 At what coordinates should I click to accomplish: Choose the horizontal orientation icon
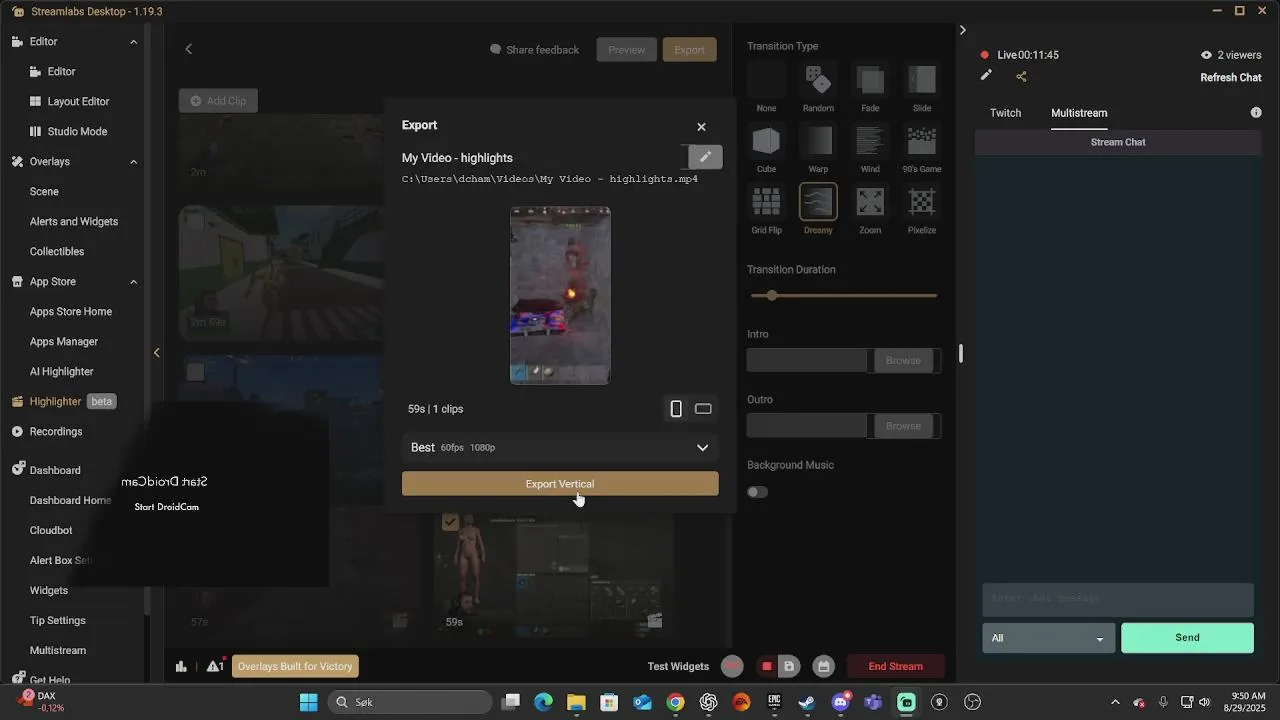click(x=703, y=409)
